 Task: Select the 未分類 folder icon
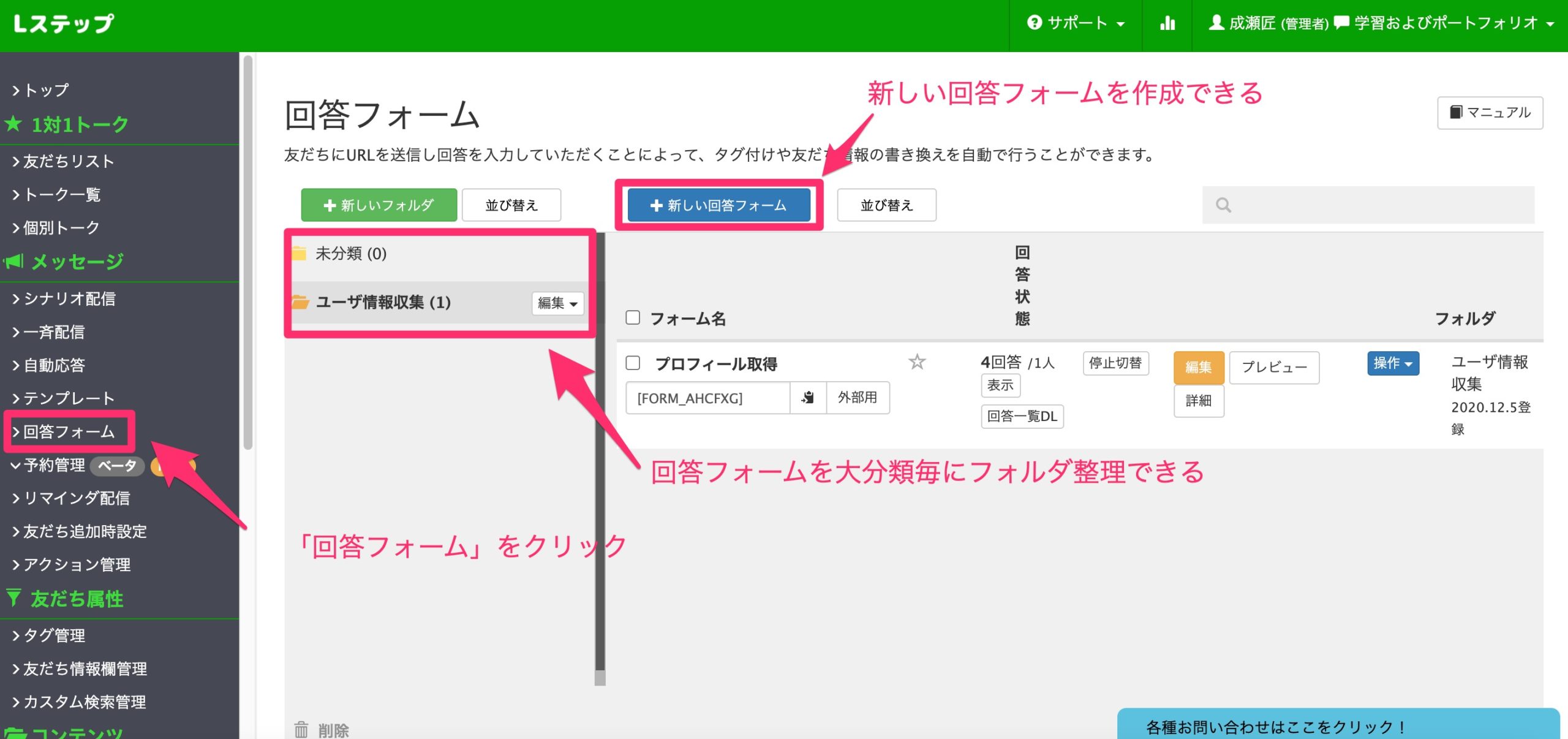click(x=300, y=253)
